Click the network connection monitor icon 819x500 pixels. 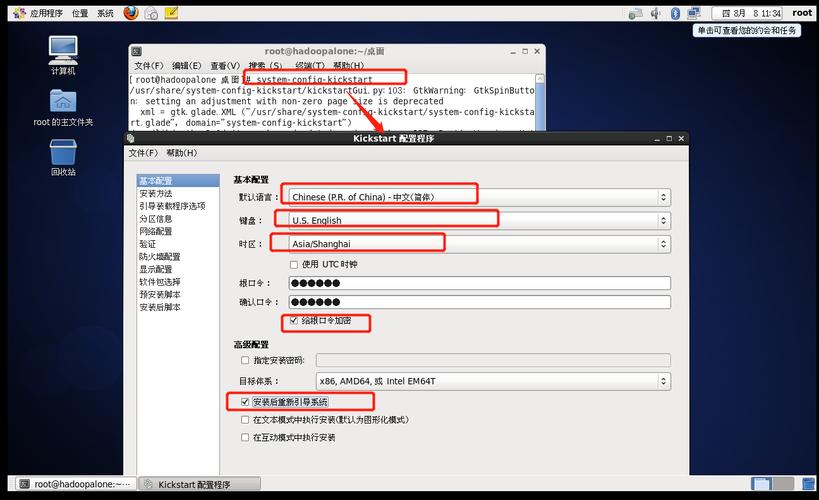(x=694, y=13)
